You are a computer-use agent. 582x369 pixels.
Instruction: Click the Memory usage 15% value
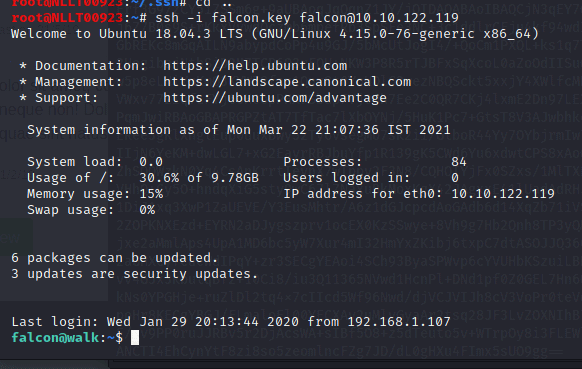(151, 194)
